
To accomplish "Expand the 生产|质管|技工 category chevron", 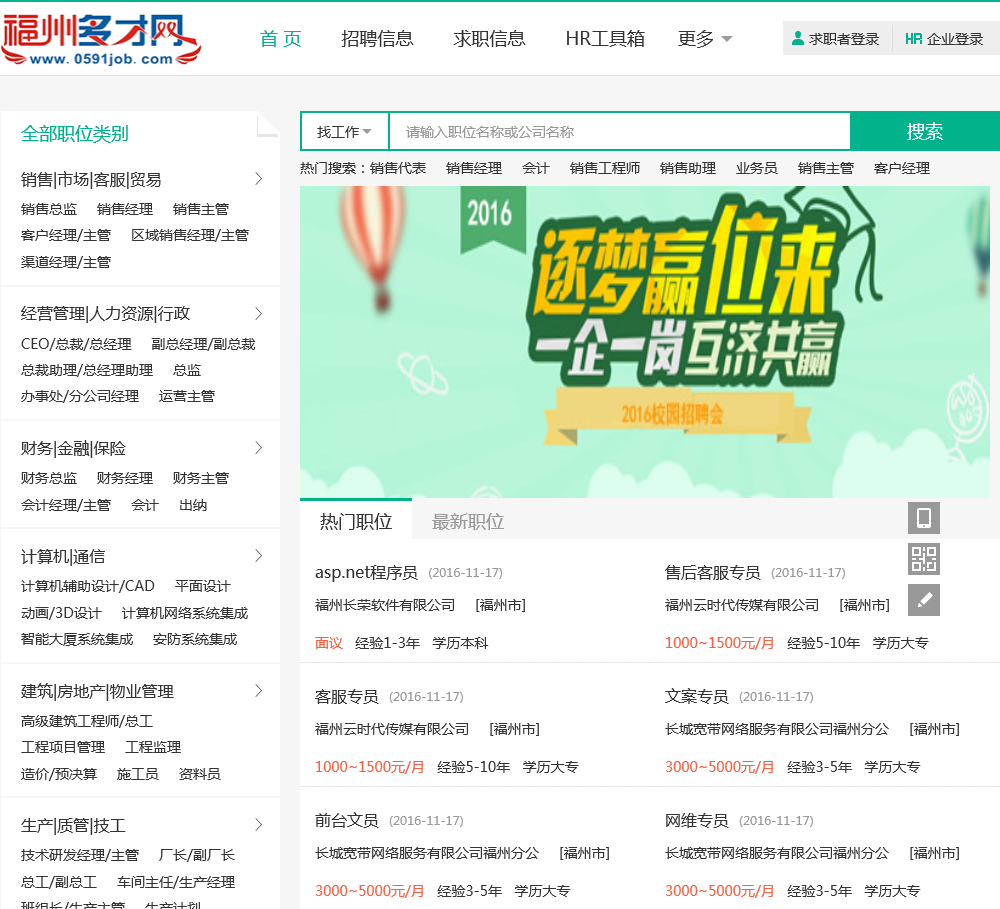I will pyautogui.click(x=258, y=825).
